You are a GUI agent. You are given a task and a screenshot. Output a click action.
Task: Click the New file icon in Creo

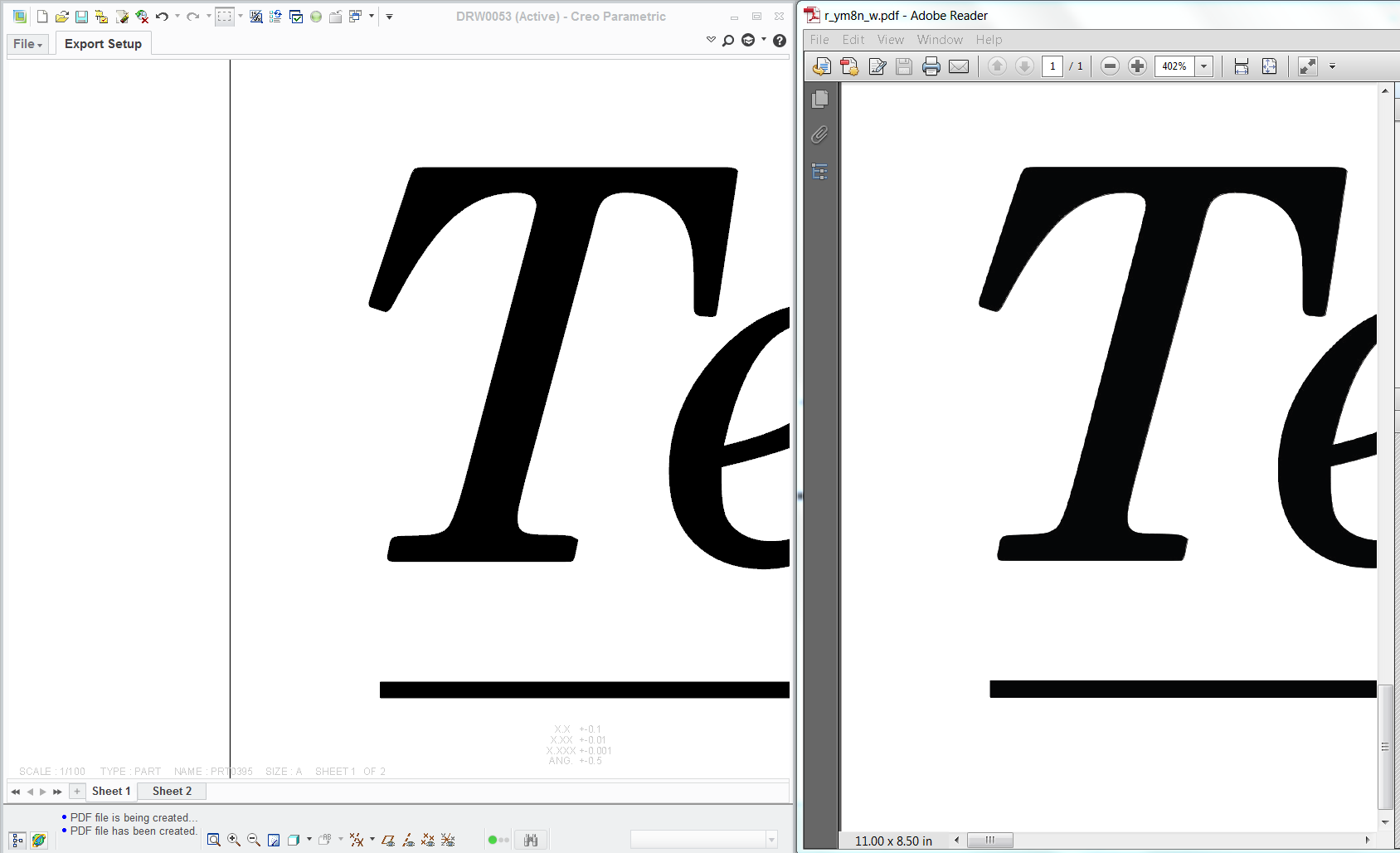[x=42, y=17]
